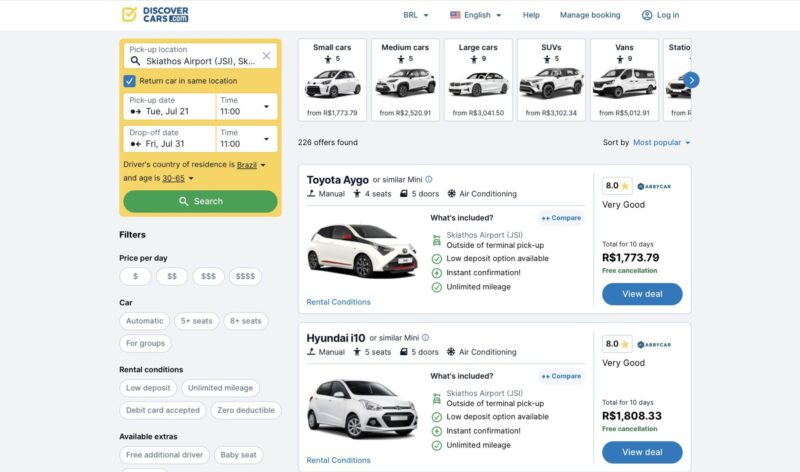
Task: Open the pick-up time 11:00 dropdown
Action: 246,107
